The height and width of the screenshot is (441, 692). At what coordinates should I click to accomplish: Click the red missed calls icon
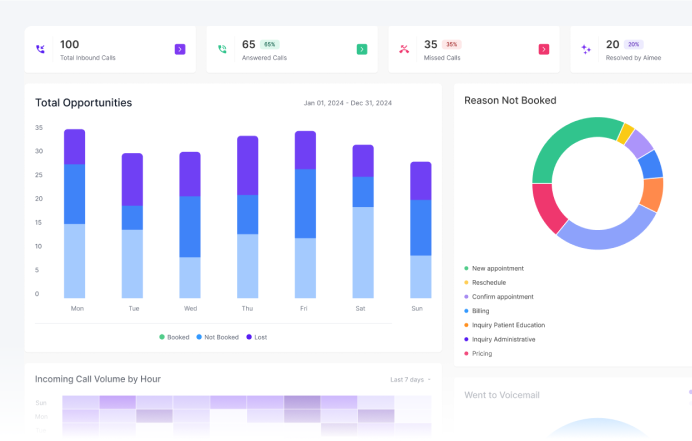pos(404,49)
